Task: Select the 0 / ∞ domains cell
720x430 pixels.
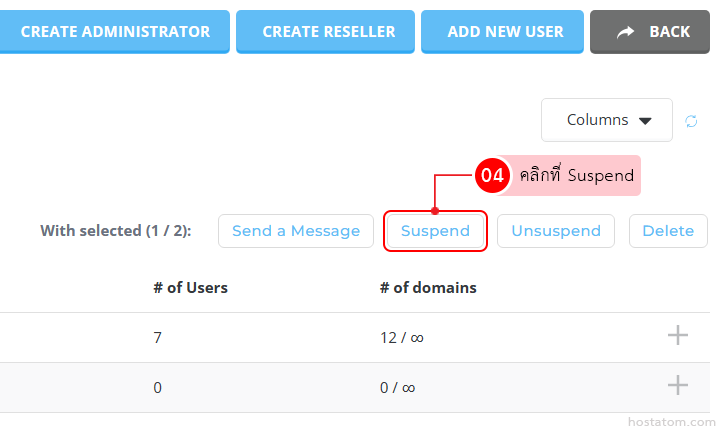Action: coord(397,388)
